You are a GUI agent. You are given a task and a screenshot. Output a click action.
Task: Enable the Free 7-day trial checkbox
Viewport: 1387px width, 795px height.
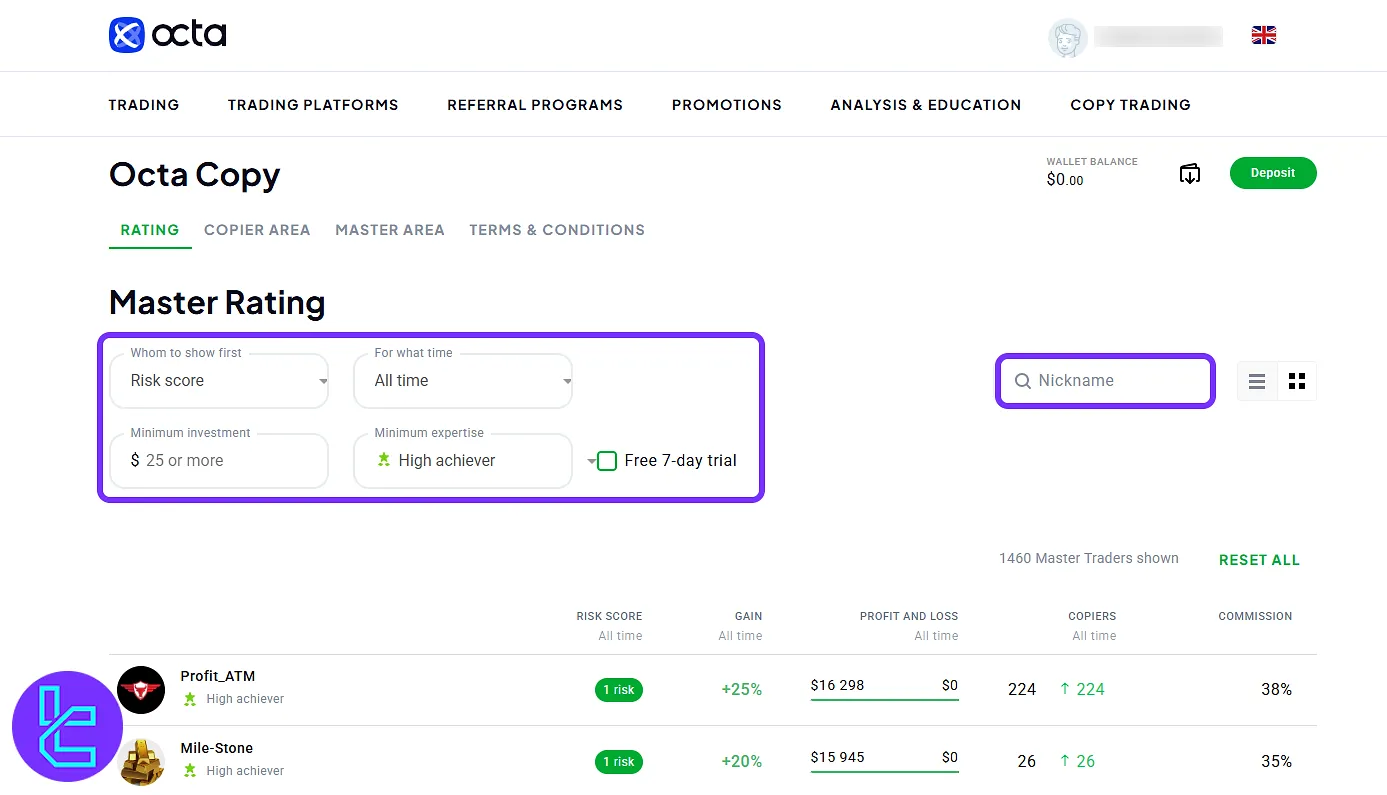click(x=607, y=461)
